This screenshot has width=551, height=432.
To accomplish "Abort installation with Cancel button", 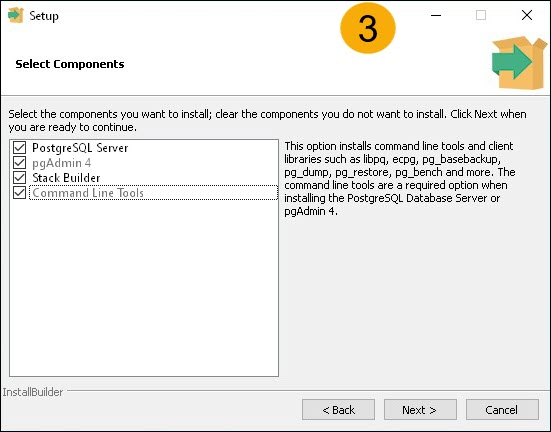I will tap(502, 410).
